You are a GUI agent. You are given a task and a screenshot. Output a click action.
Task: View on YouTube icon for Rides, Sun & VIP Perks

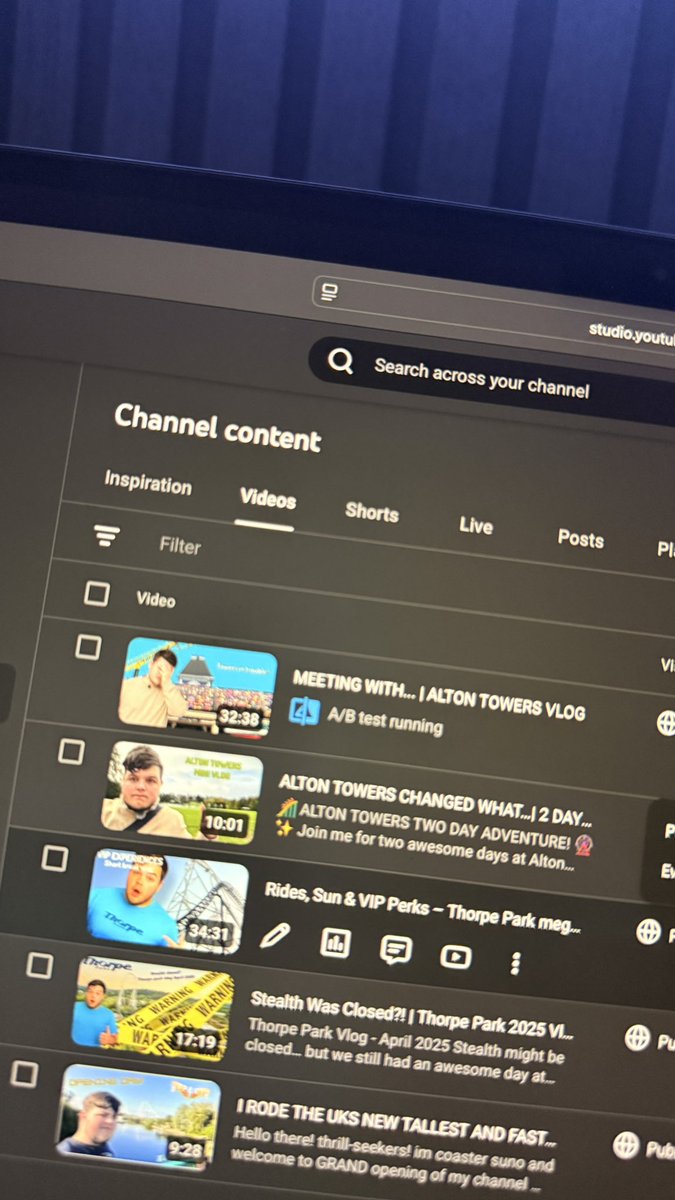click(x=455, y=957)
